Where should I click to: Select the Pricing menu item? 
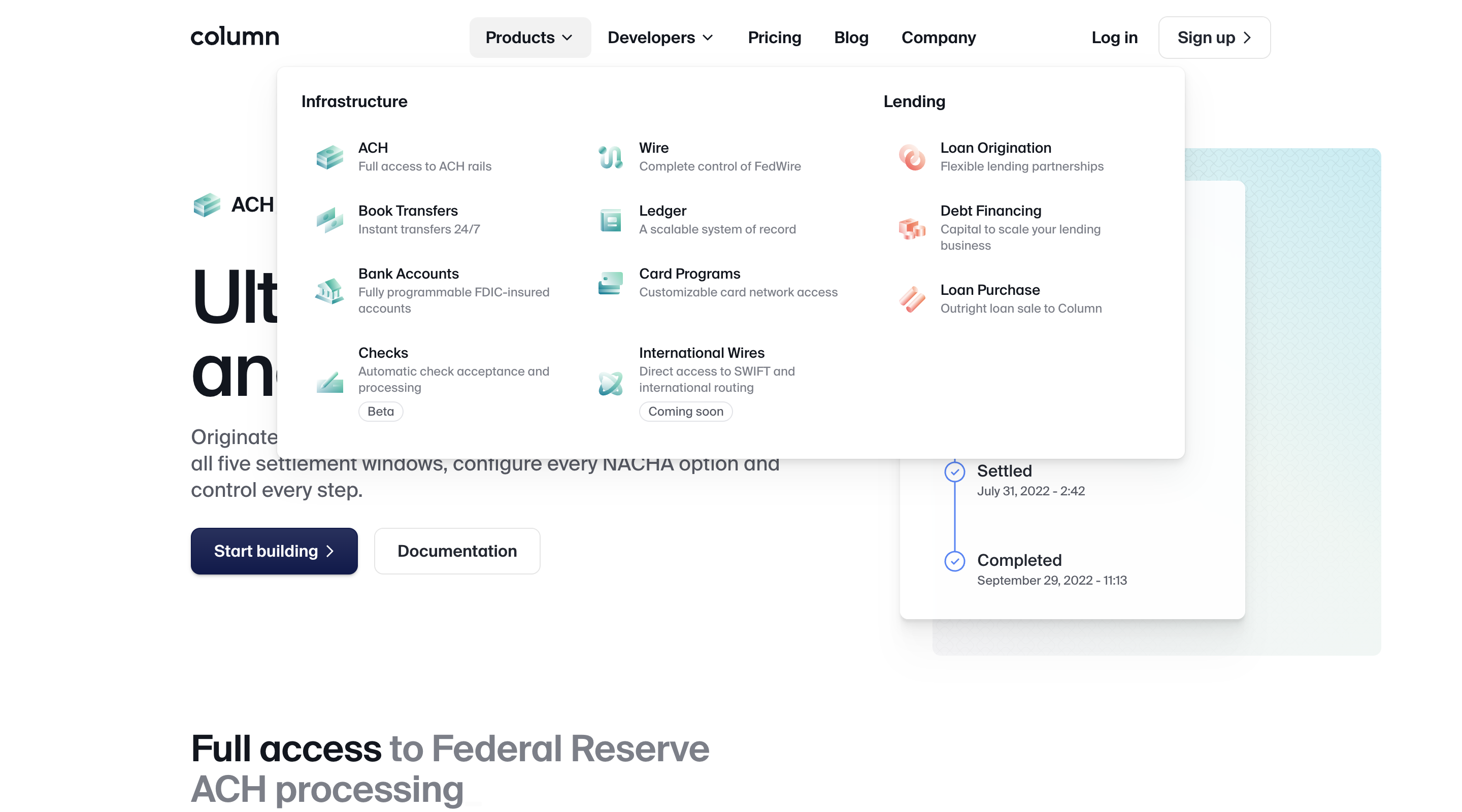pos(774,37)
